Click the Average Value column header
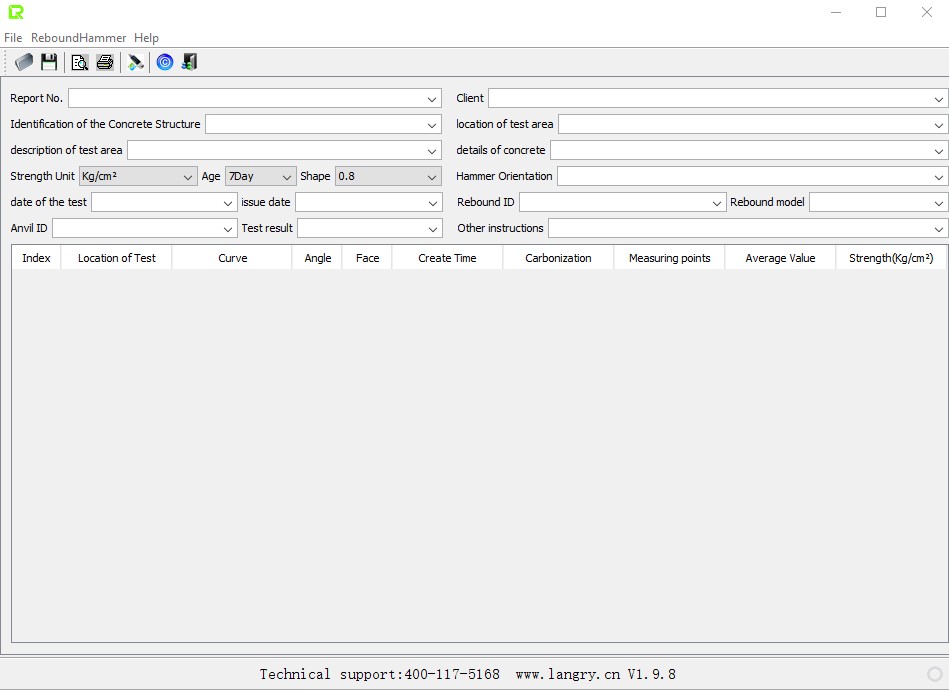 [780, 258]
